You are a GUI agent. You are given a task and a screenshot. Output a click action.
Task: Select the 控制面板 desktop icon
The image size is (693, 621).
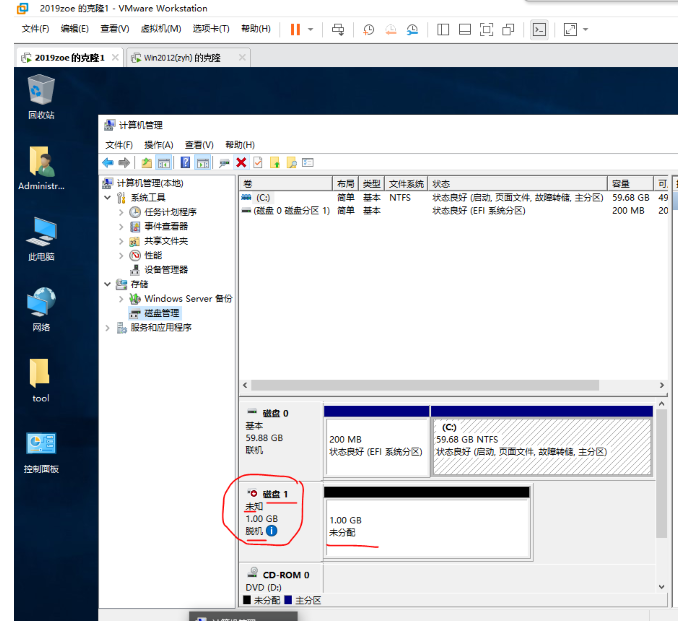point(41,452)
